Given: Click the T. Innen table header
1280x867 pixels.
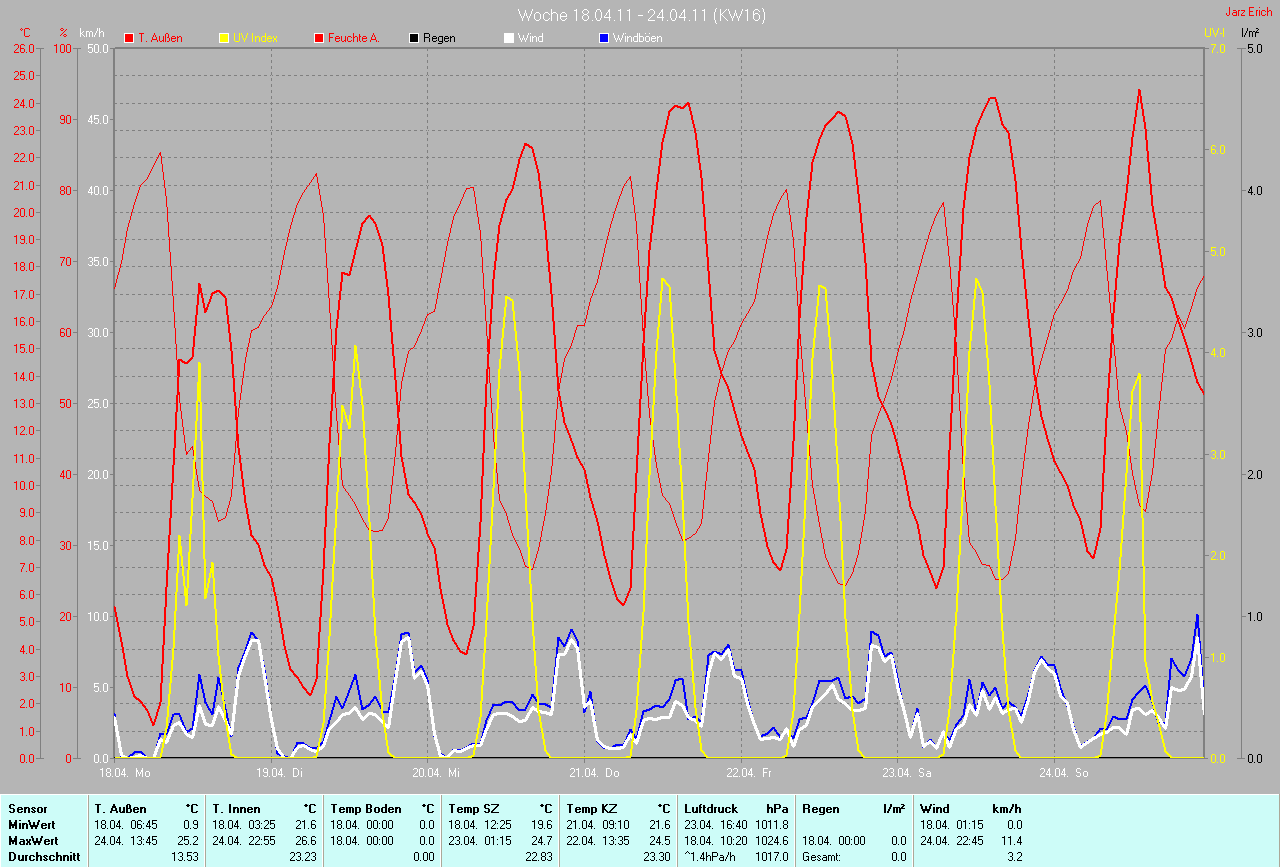Looking at the screenshot, I should [236, 809].
